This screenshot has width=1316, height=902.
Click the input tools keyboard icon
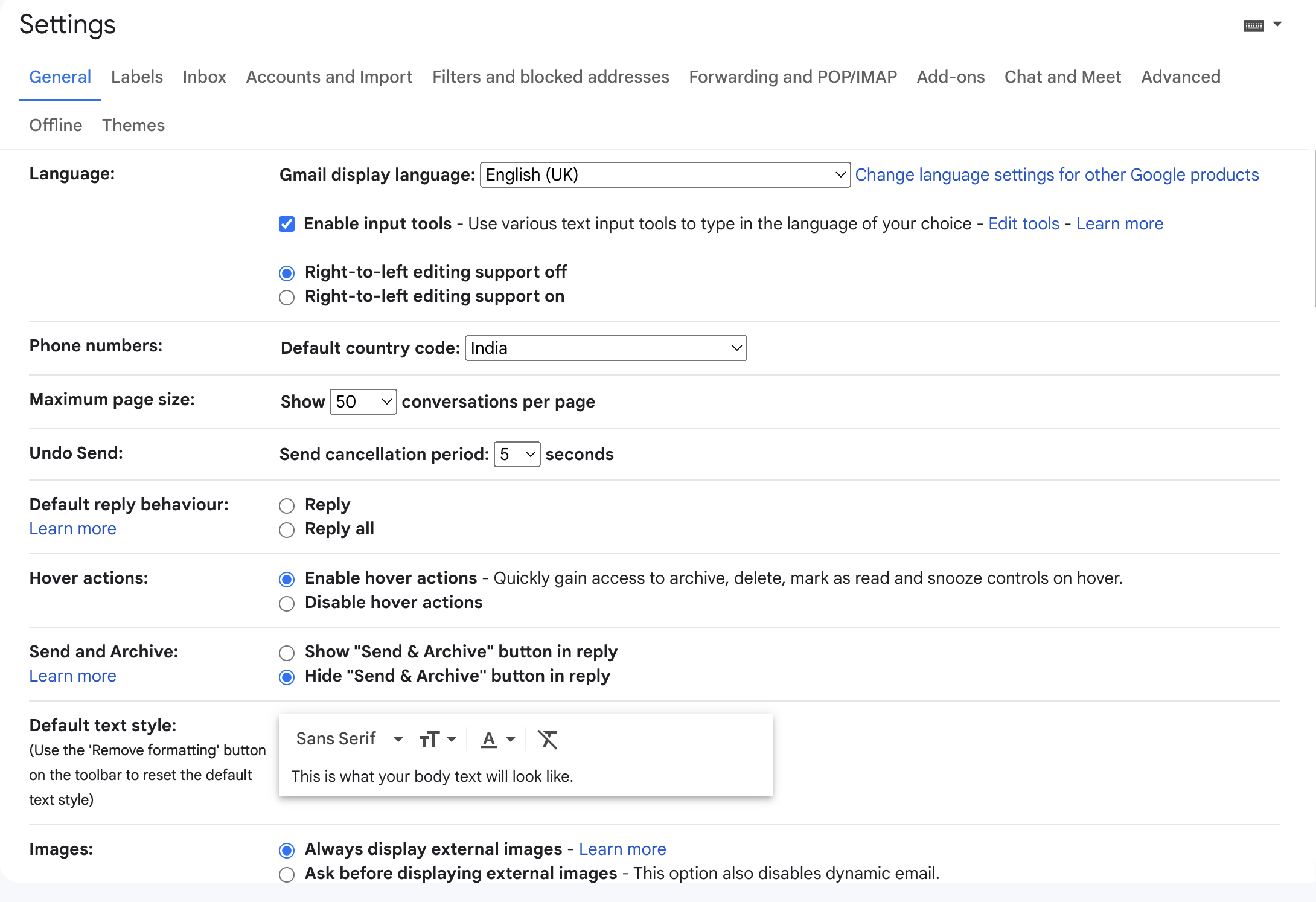[1253, 25]
